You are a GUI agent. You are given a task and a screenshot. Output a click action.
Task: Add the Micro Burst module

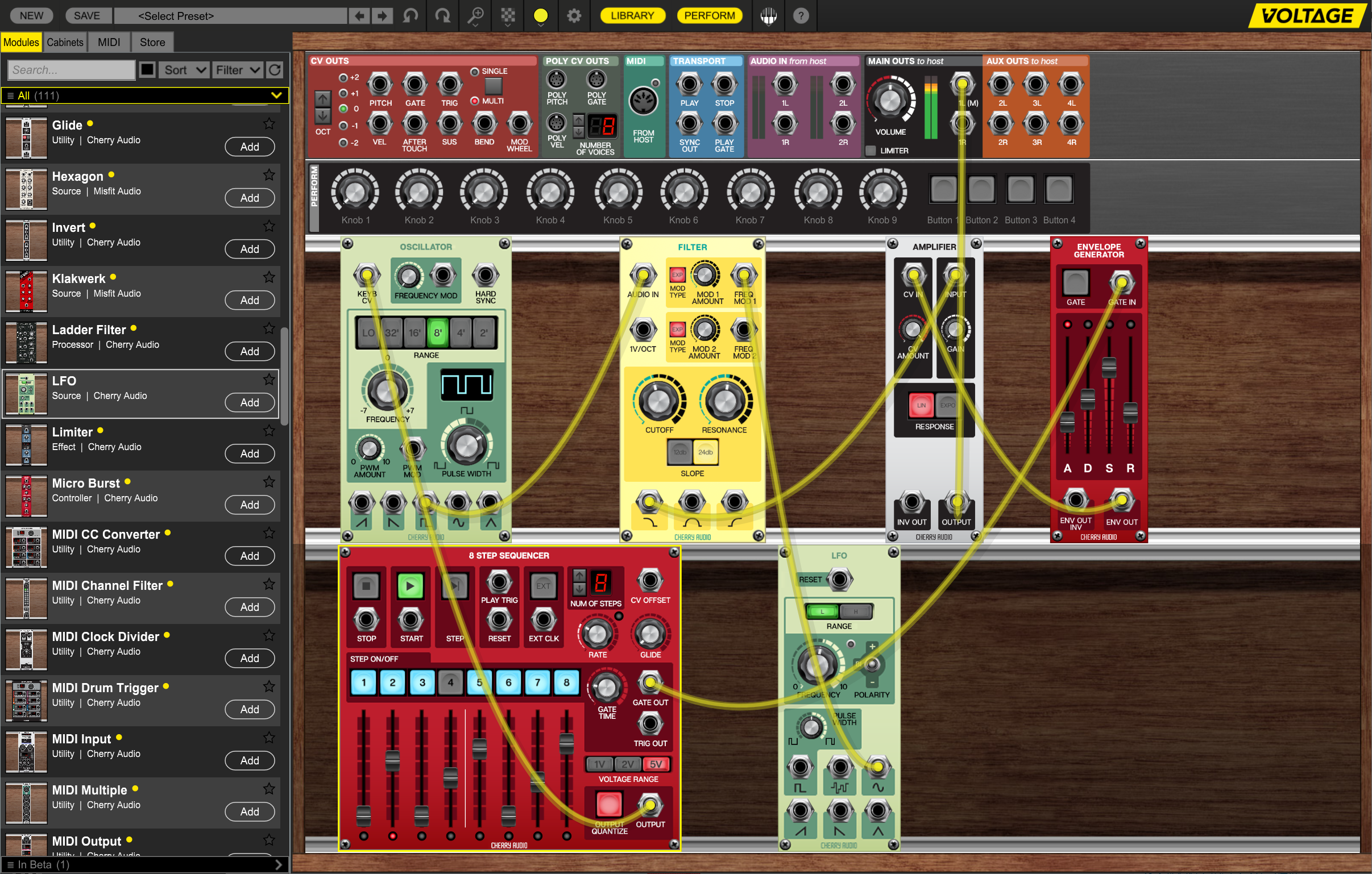250,505
